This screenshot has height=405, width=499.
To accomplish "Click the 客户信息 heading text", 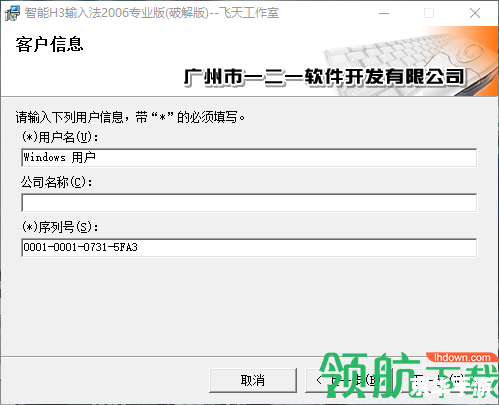I will point(49,44).
